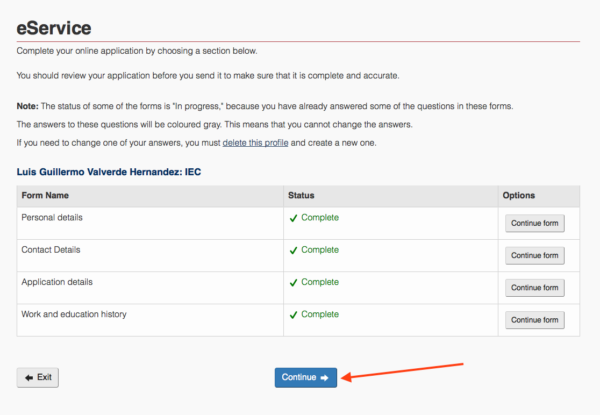Click the 'Work and education history' form name
The width and height of the screenshot is (600, 415).
click(x=75, y=314)
